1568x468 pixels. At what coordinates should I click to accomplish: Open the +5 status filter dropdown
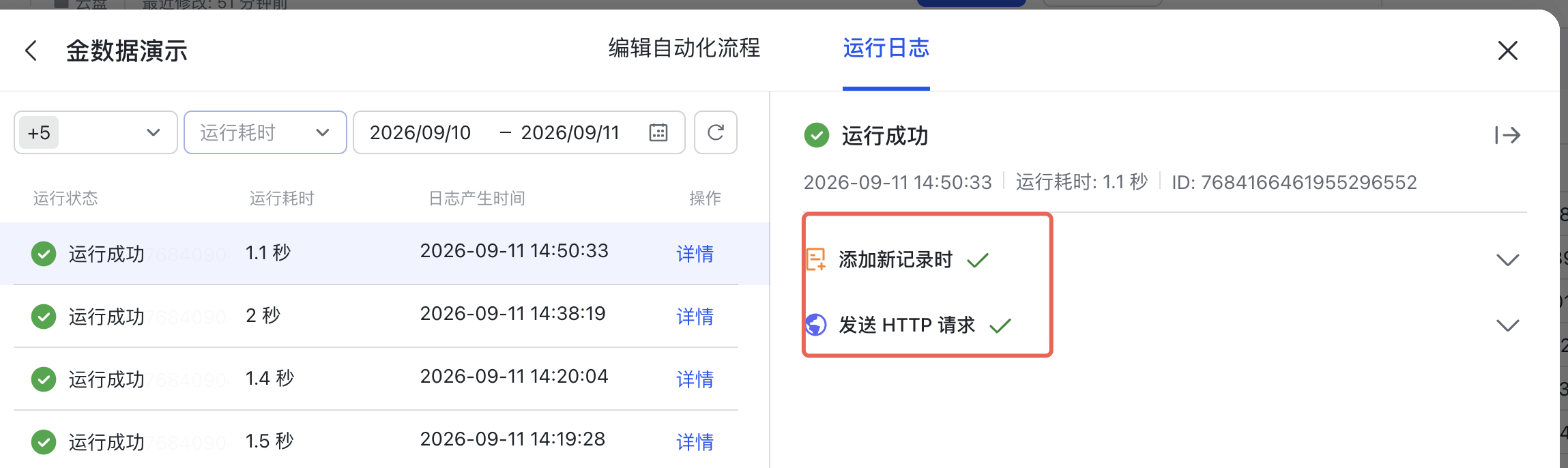(96, 132)
